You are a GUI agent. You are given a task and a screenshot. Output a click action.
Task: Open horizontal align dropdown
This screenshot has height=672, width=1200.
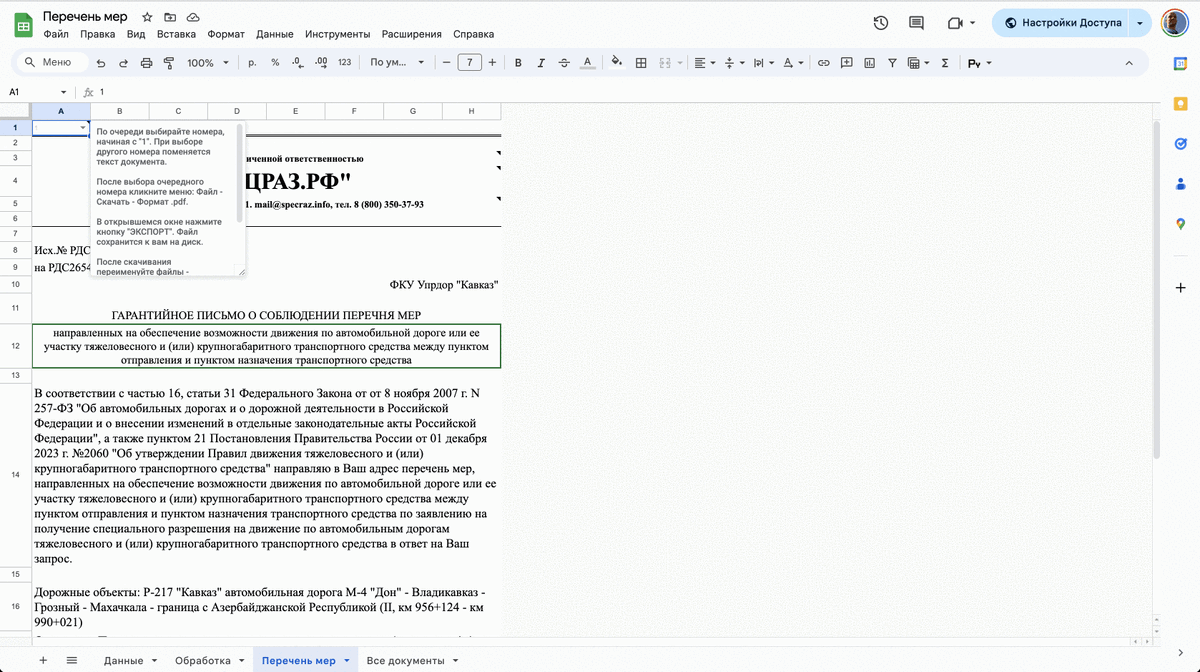pos(705,63)
